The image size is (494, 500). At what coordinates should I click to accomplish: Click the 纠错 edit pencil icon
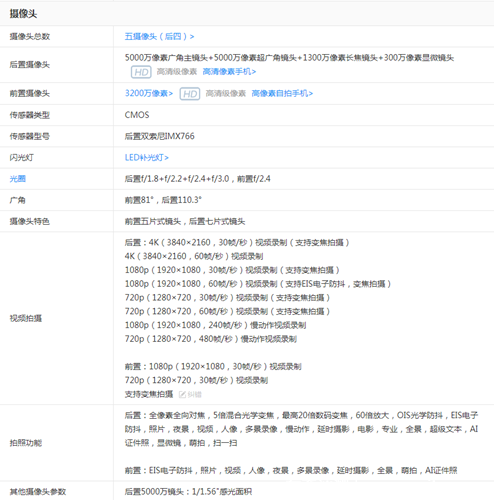pyautogui.click(x=182, y=395)
